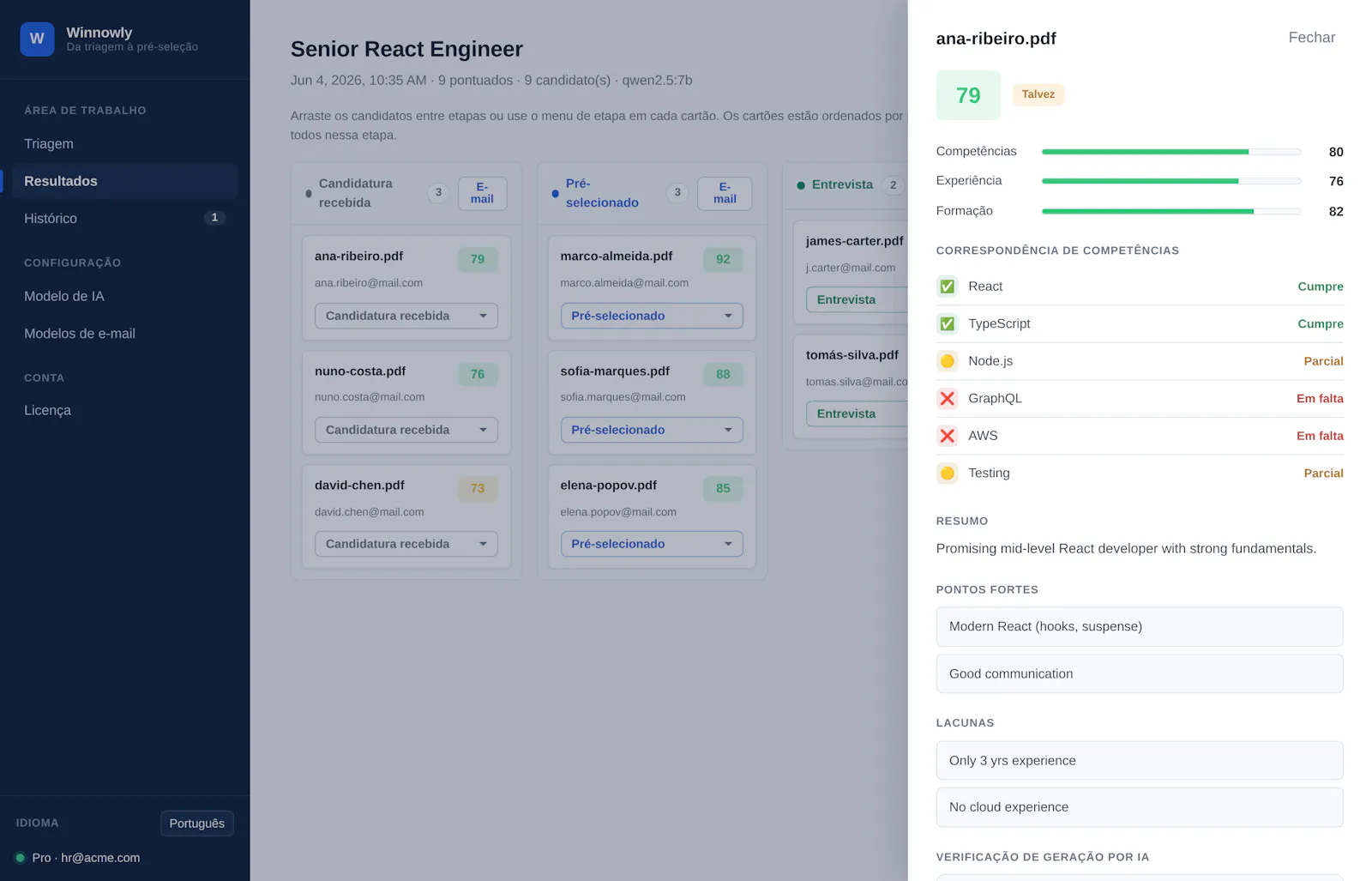Click the green check icon beside TypeScript
Viewport: 1372px width, 881px height.
pyautogui.click(x=947, y=323)
